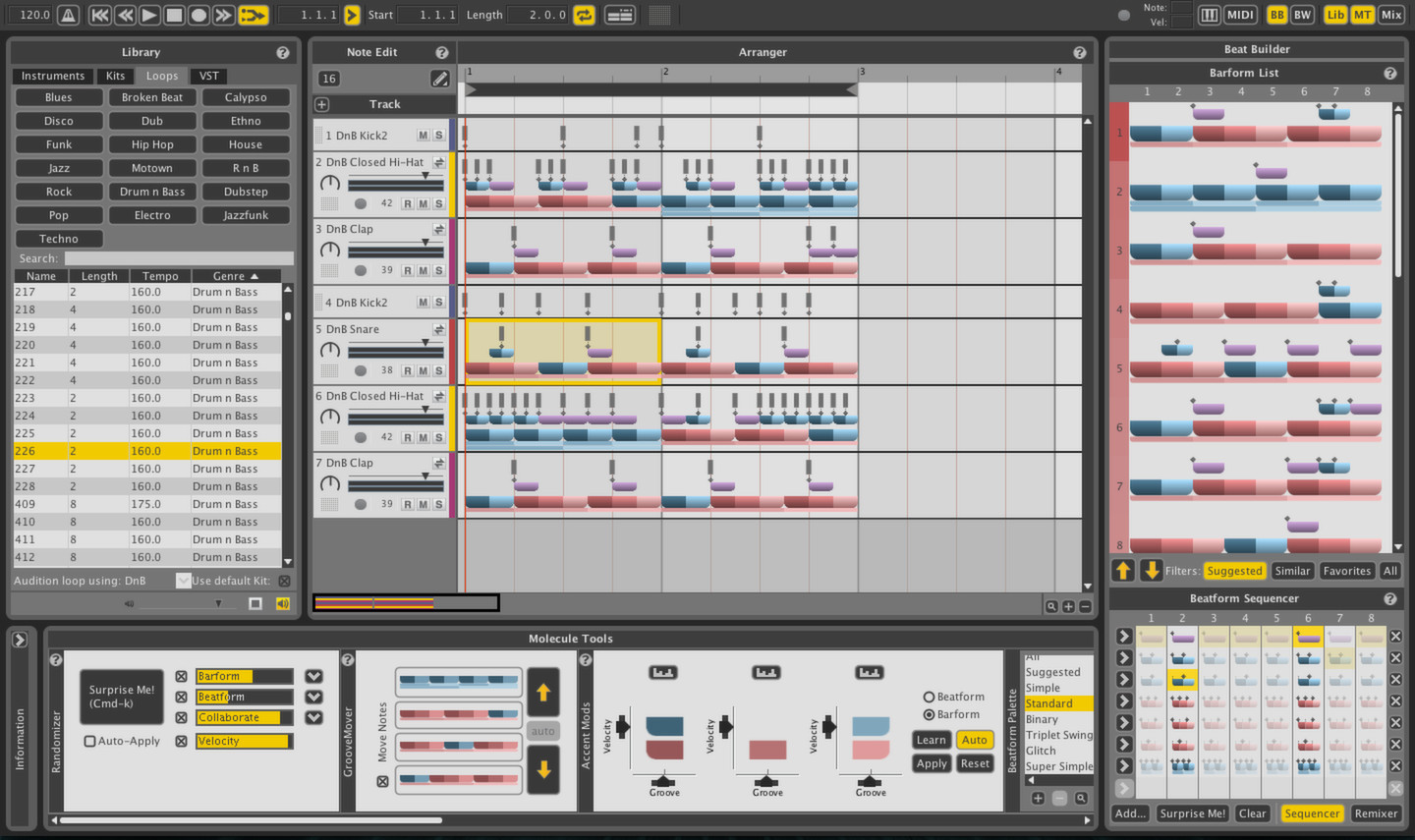The image size is (1415, 840).
Task: Open the Use default Kit dropdown
Action: 183,580
